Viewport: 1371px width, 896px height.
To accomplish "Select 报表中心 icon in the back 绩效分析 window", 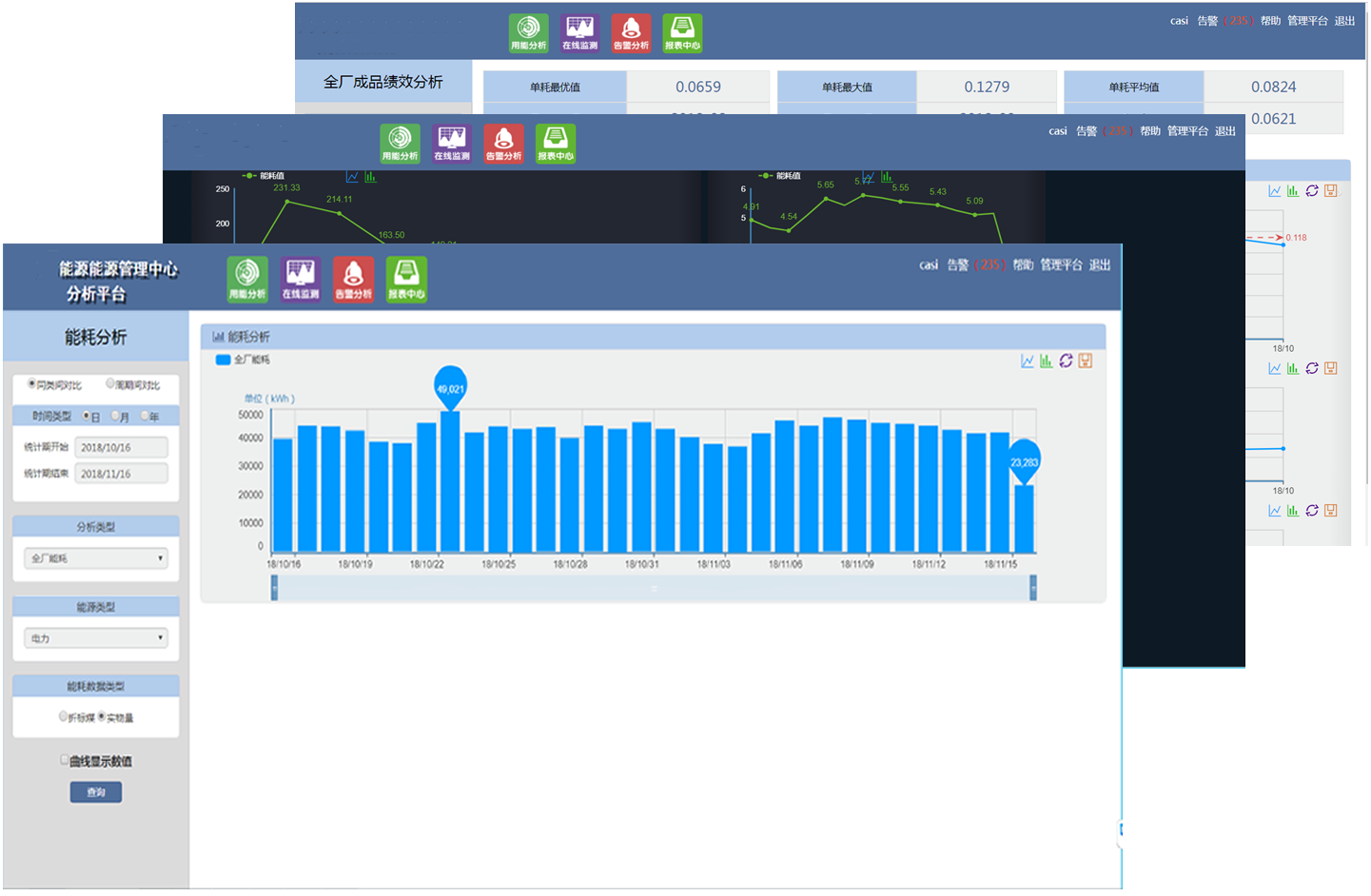I will (683, 33).
